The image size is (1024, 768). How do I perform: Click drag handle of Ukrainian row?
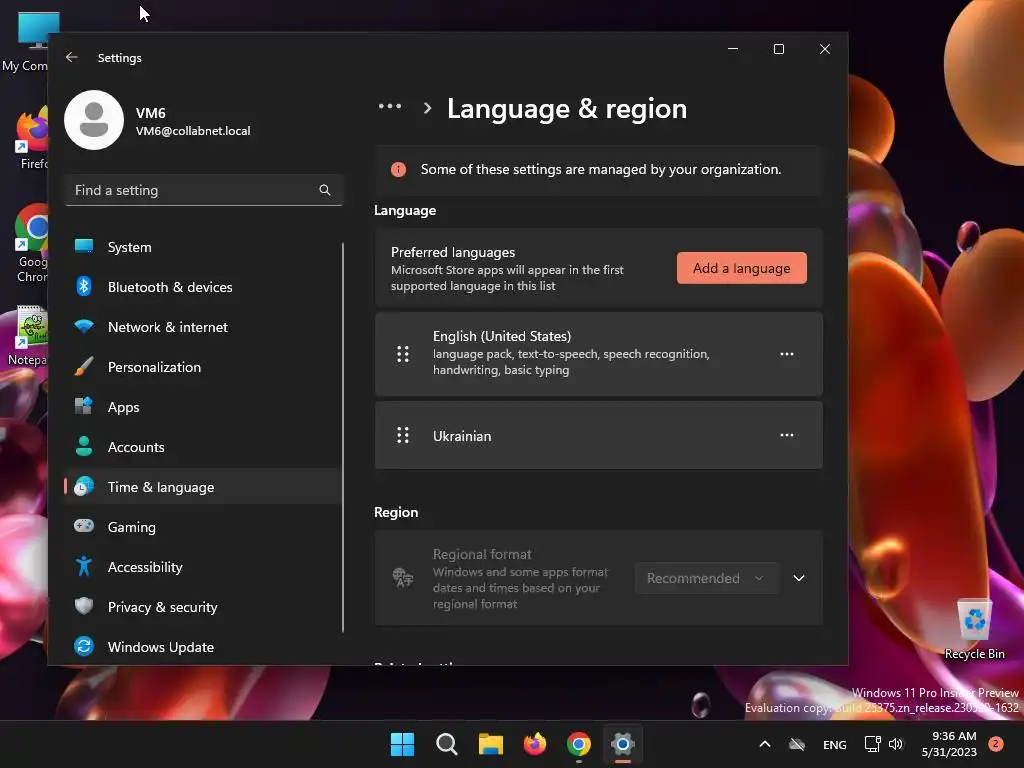403,435
